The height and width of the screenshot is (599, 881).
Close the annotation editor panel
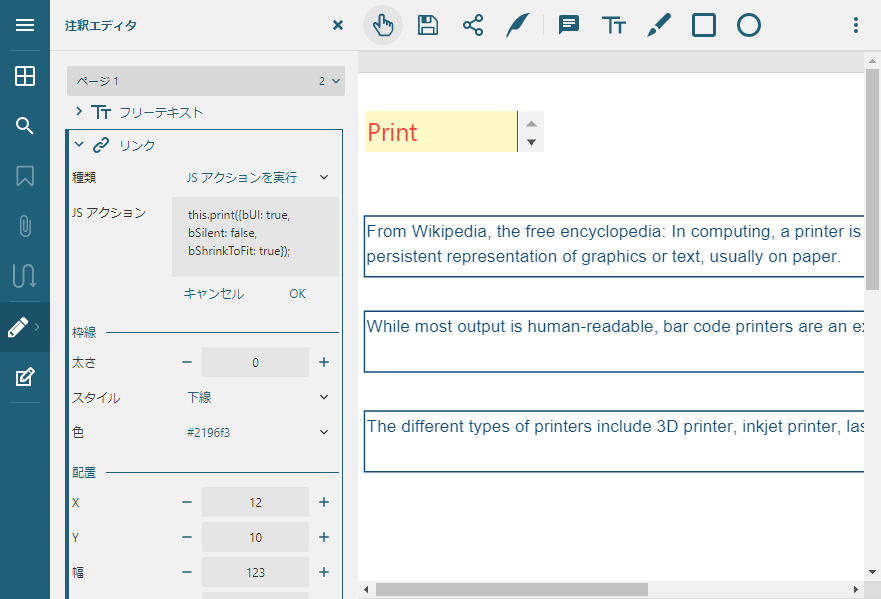click(338, 25)
